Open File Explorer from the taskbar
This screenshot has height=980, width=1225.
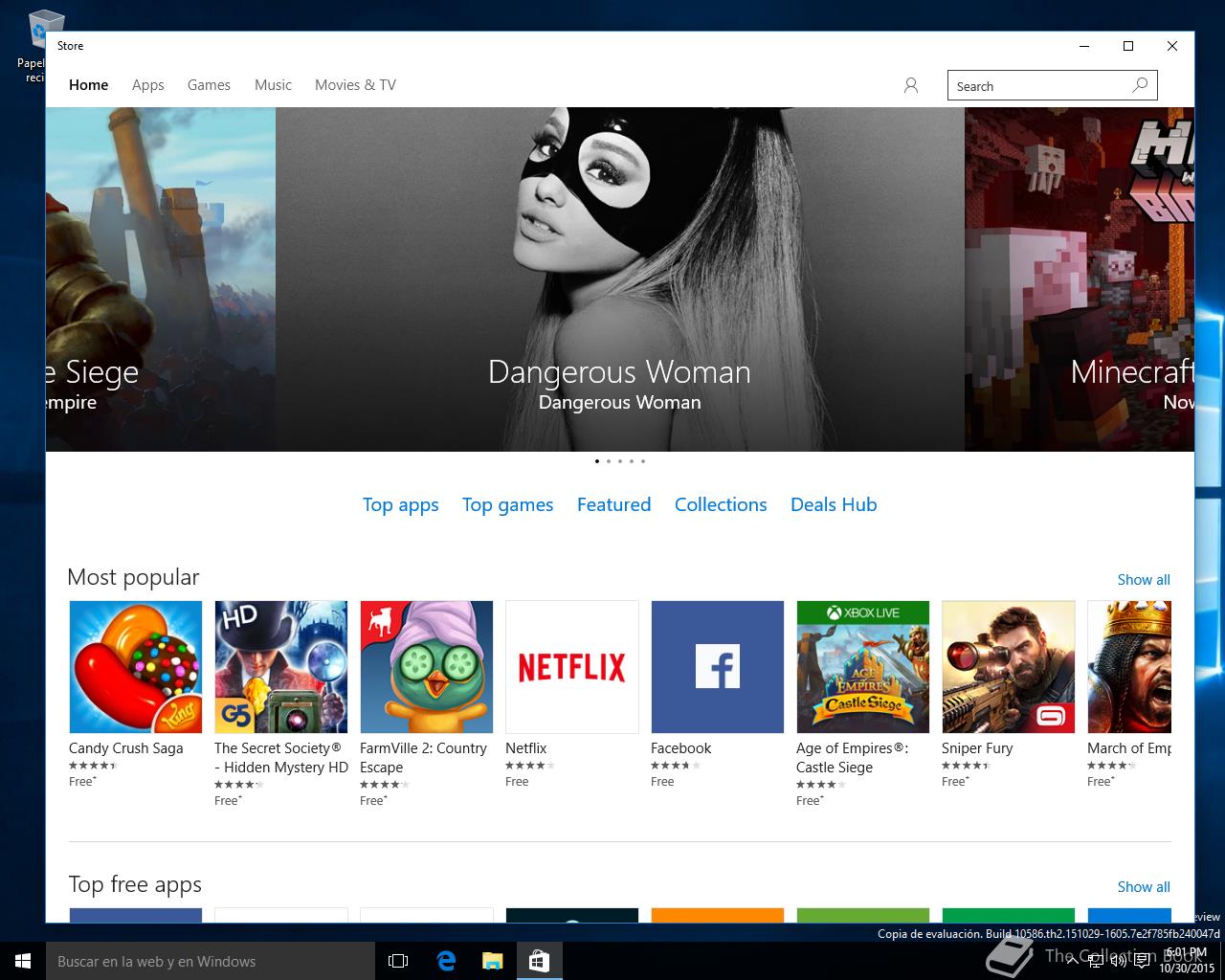[493, 961]
